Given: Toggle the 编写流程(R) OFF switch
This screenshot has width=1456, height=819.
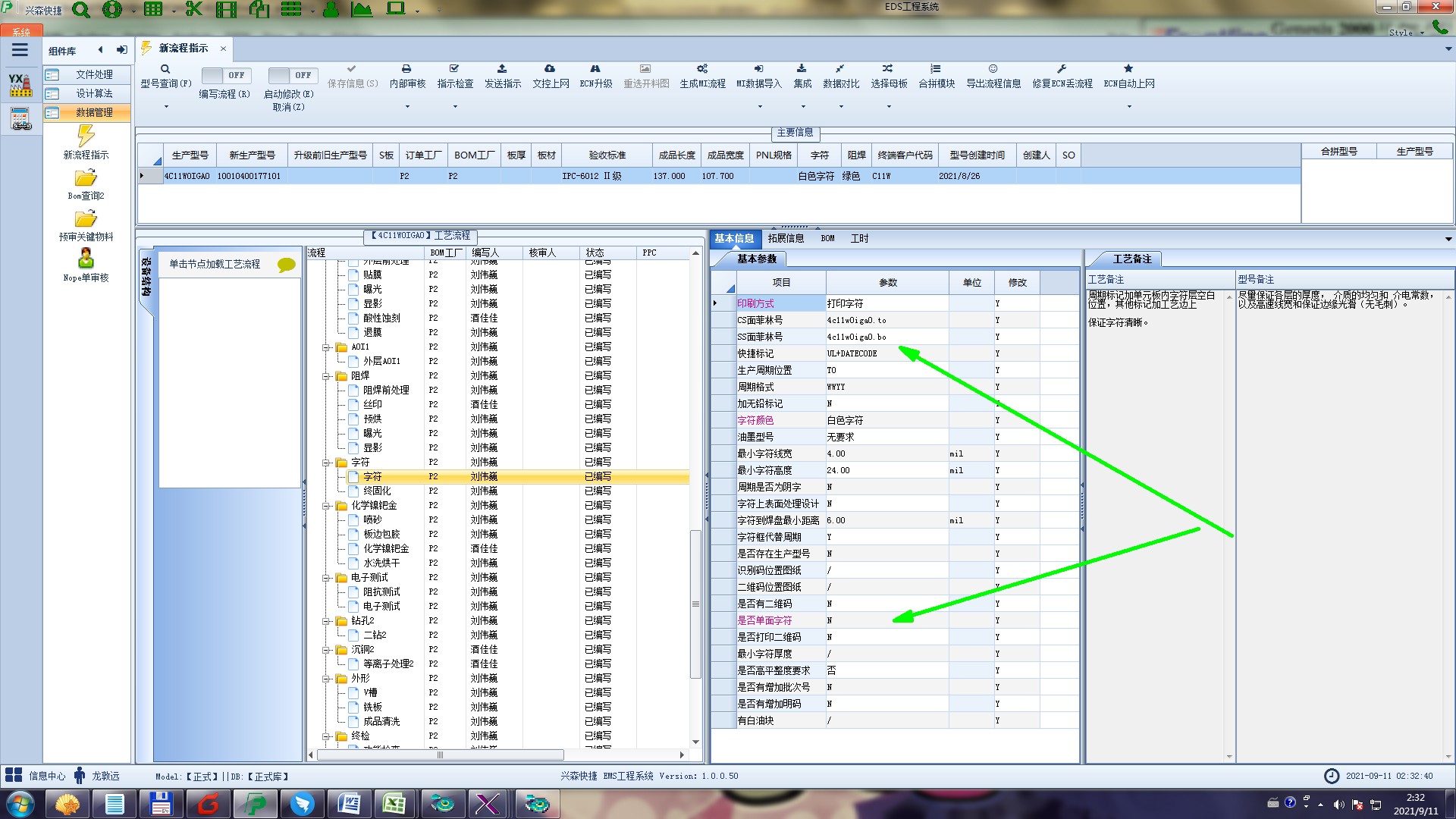Looking at the screenshot, I should [227, 75].
